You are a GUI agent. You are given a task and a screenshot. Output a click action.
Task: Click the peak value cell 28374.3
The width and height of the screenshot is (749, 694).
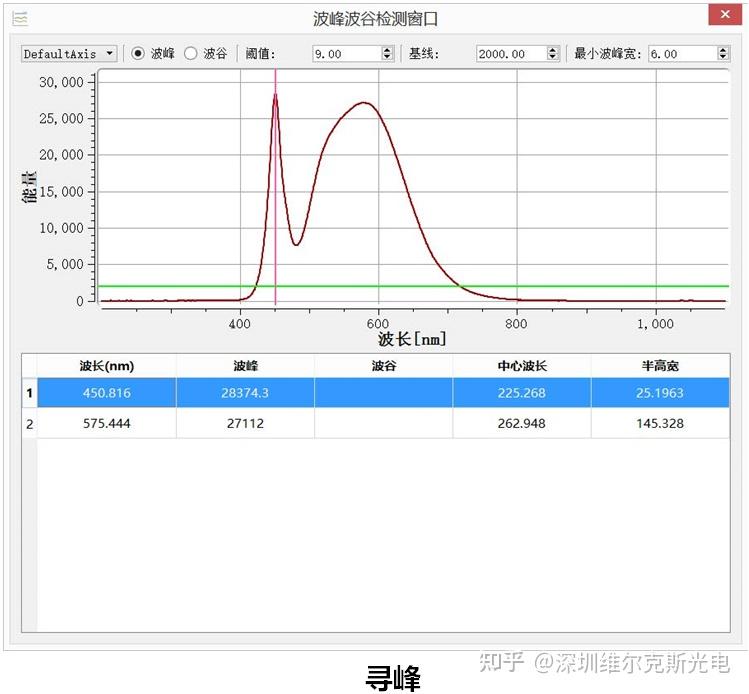(x=246, y=393)
